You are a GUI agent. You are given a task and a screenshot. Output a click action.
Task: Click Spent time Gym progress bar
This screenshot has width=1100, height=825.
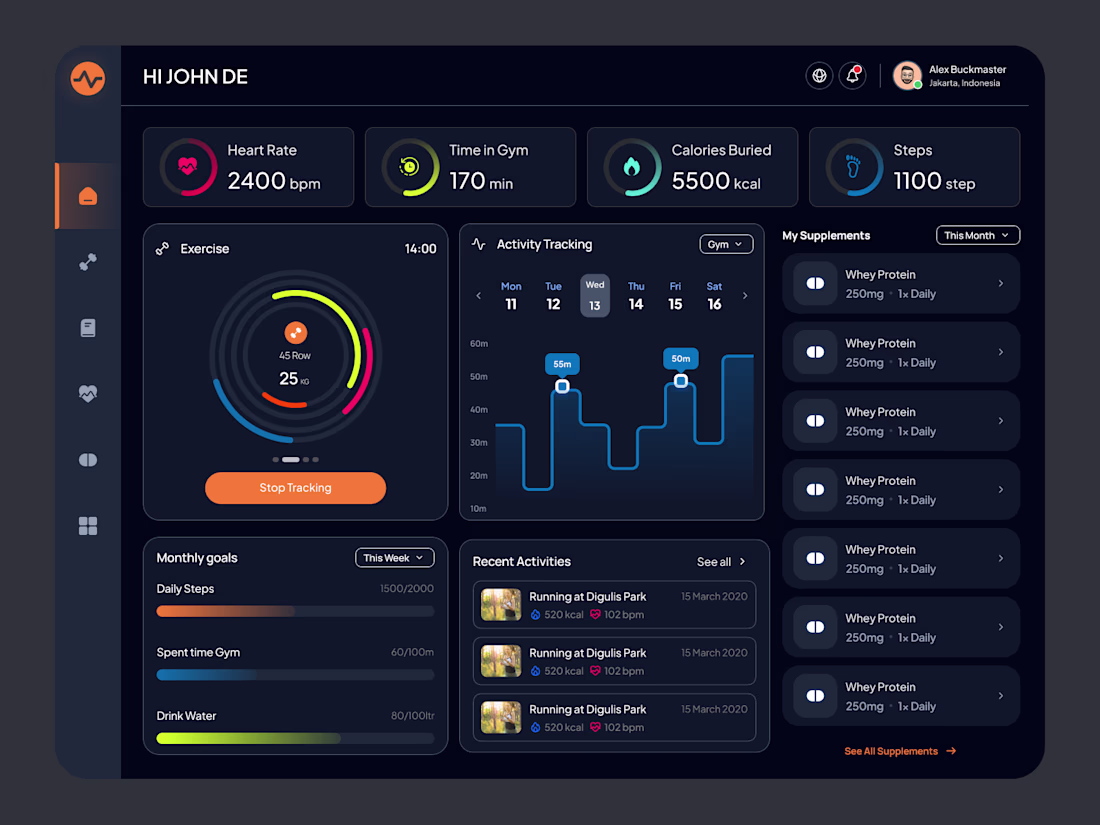(295, 675)
